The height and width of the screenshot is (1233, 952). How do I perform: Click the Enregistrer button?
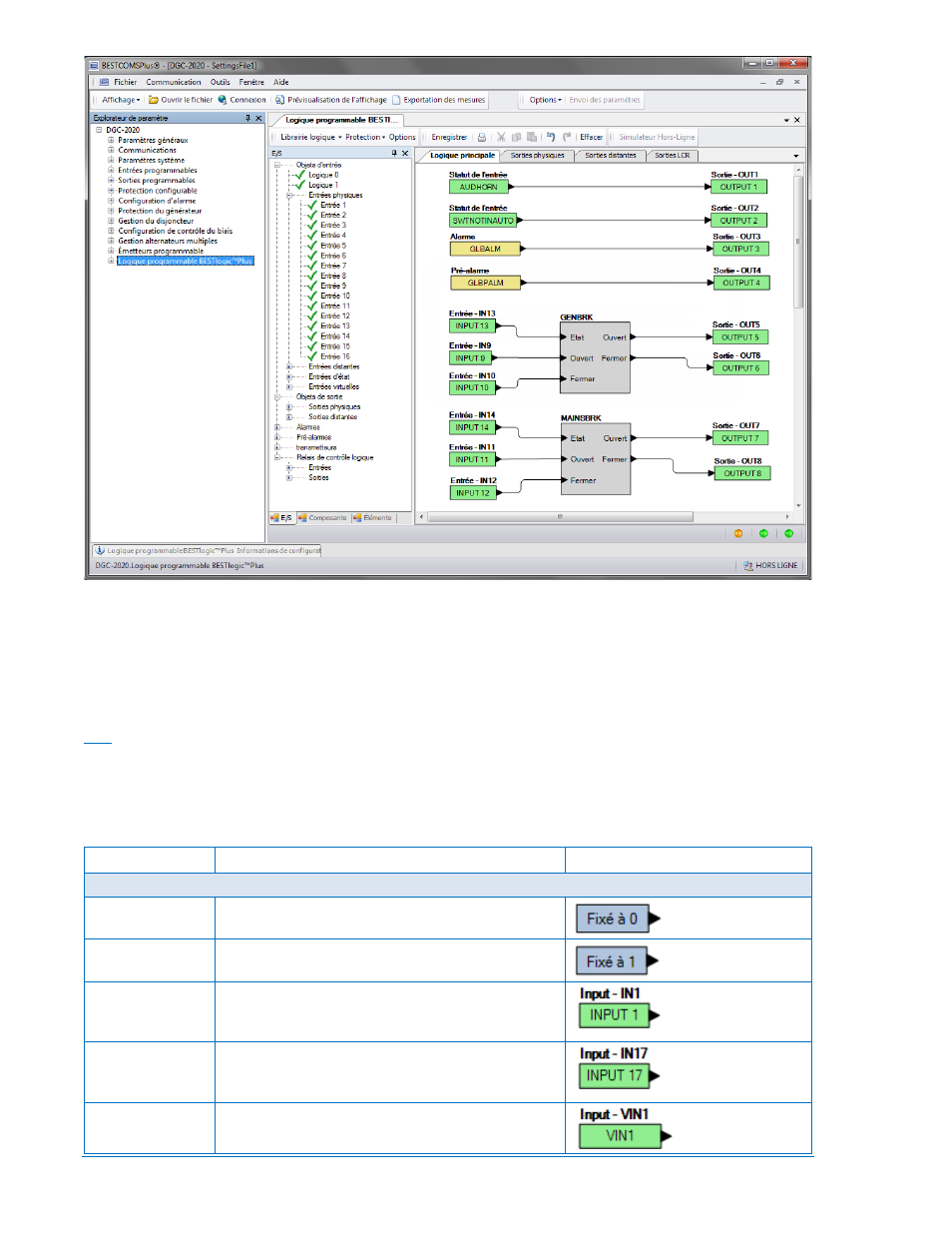[449, 138]
